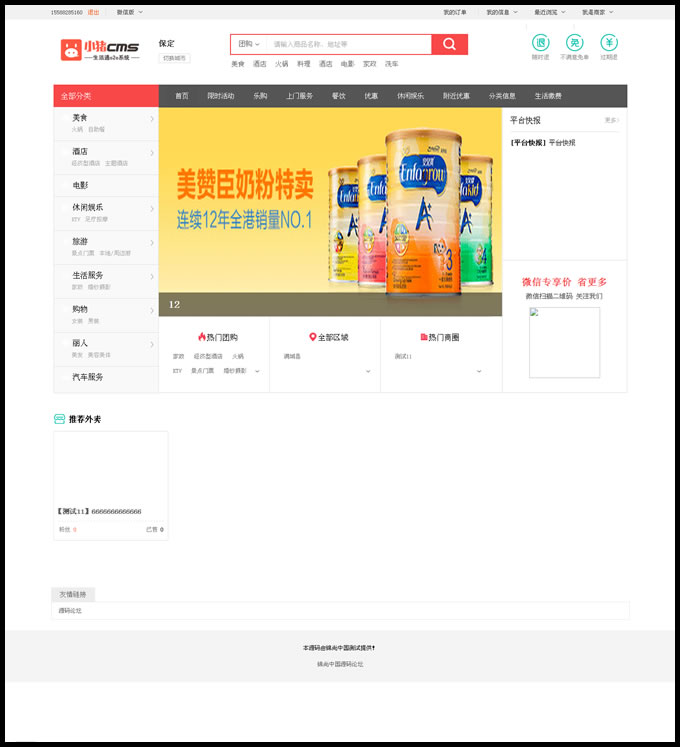The width and height of the screenshot is (680, 747).
Task: Expand the 购物 category arrow
Action: tap(152, 311)
